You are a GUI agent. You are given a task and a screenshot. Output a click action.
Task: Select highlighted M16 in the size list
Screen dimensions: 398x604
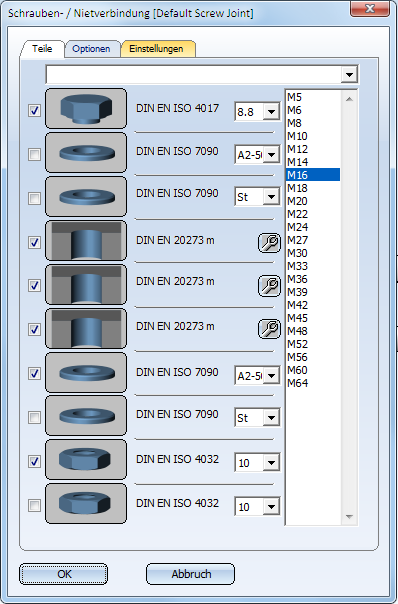[x=313, y=175]
